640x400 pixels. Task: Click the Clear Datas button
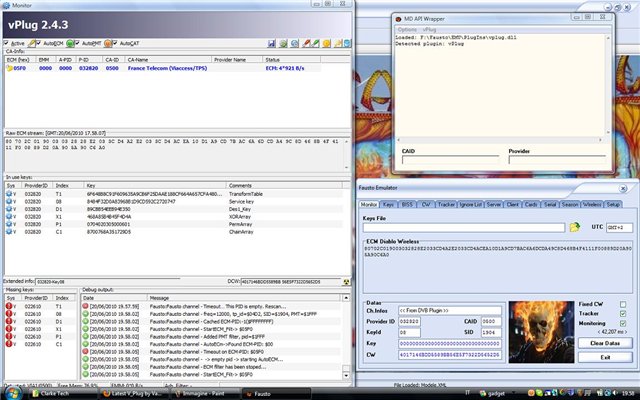(605, 343)
